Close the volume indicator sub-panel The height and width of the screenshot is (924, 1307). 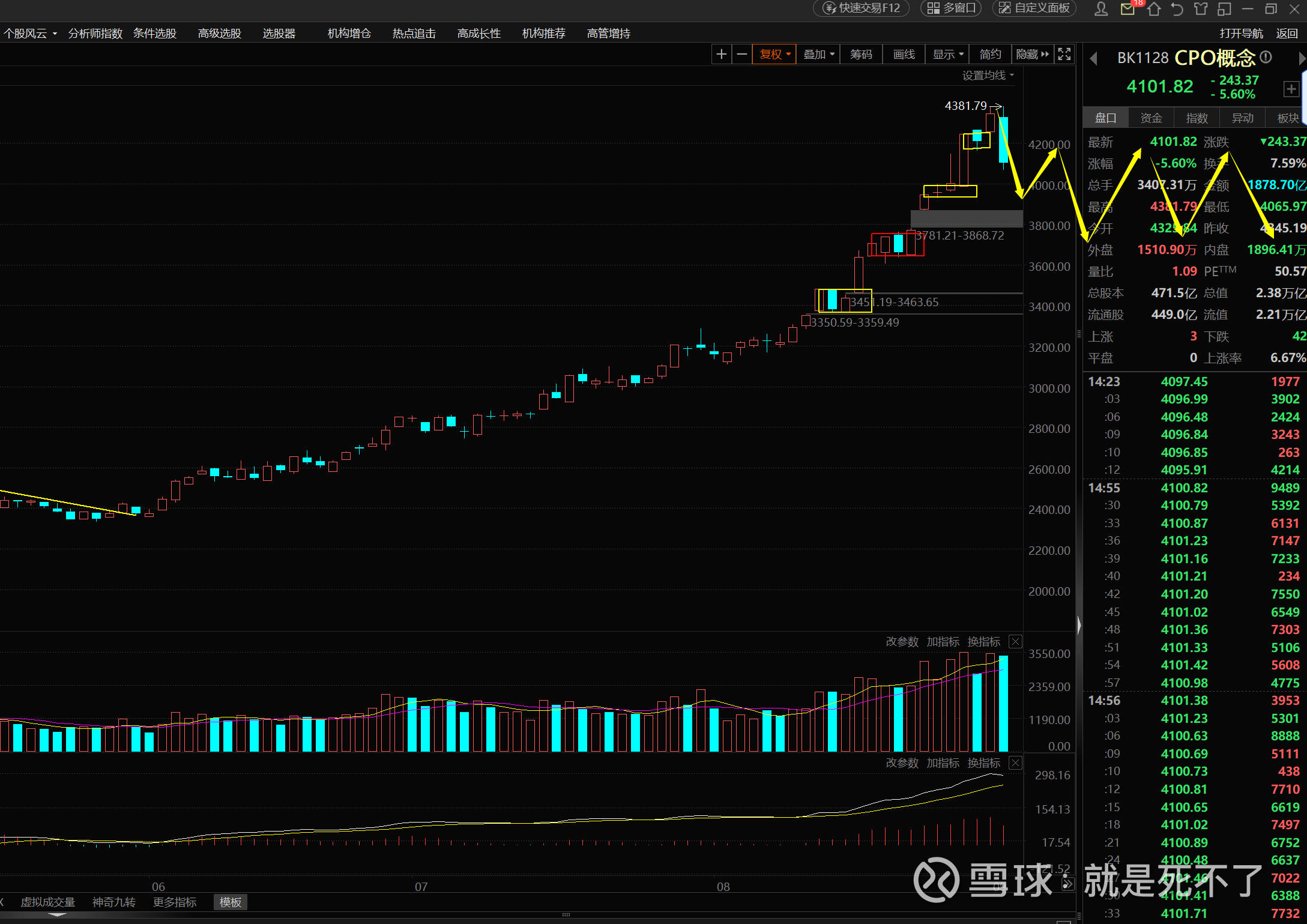(x=1015, y=642)
